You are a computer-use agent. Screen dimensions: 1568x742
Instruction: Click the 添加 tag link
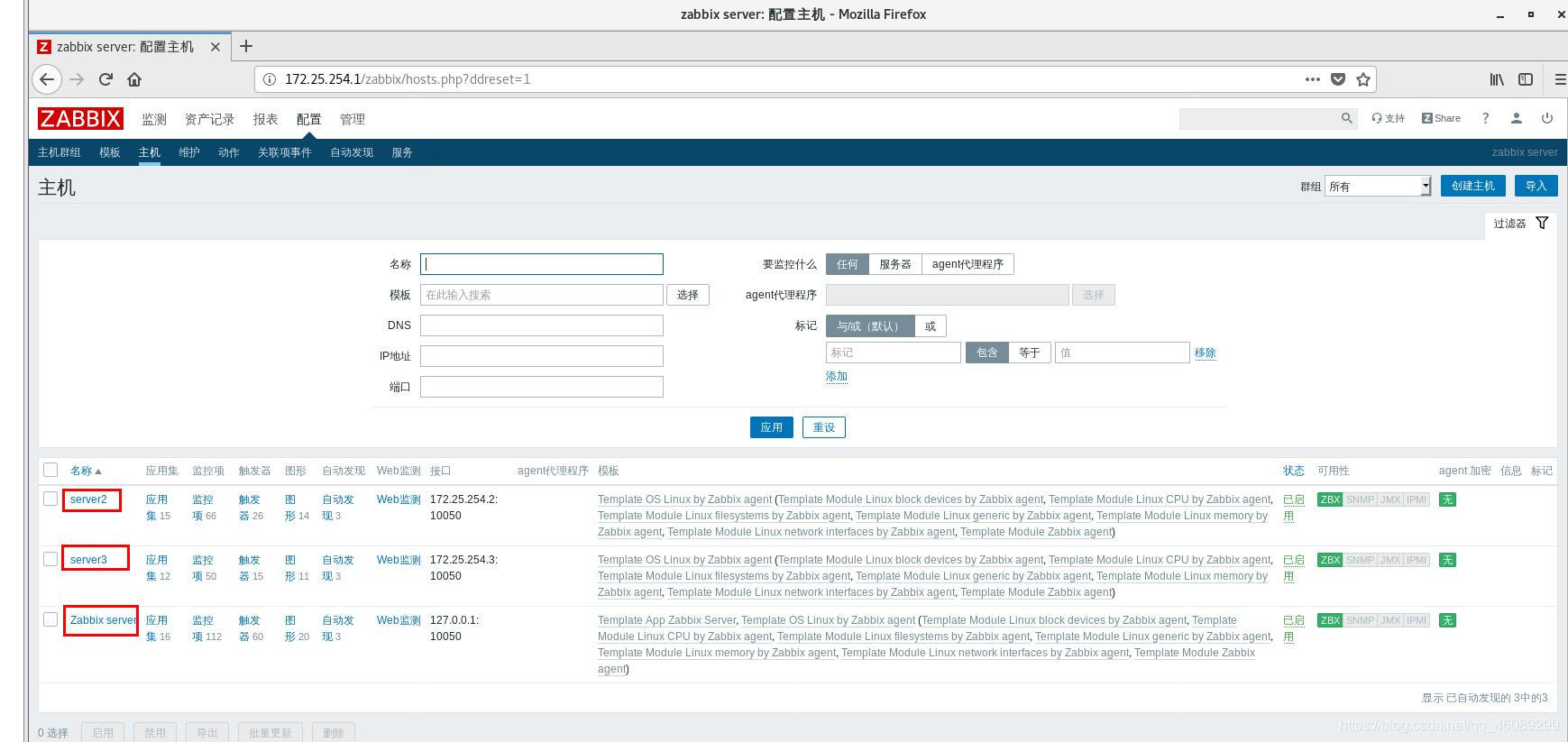point(837,377)
